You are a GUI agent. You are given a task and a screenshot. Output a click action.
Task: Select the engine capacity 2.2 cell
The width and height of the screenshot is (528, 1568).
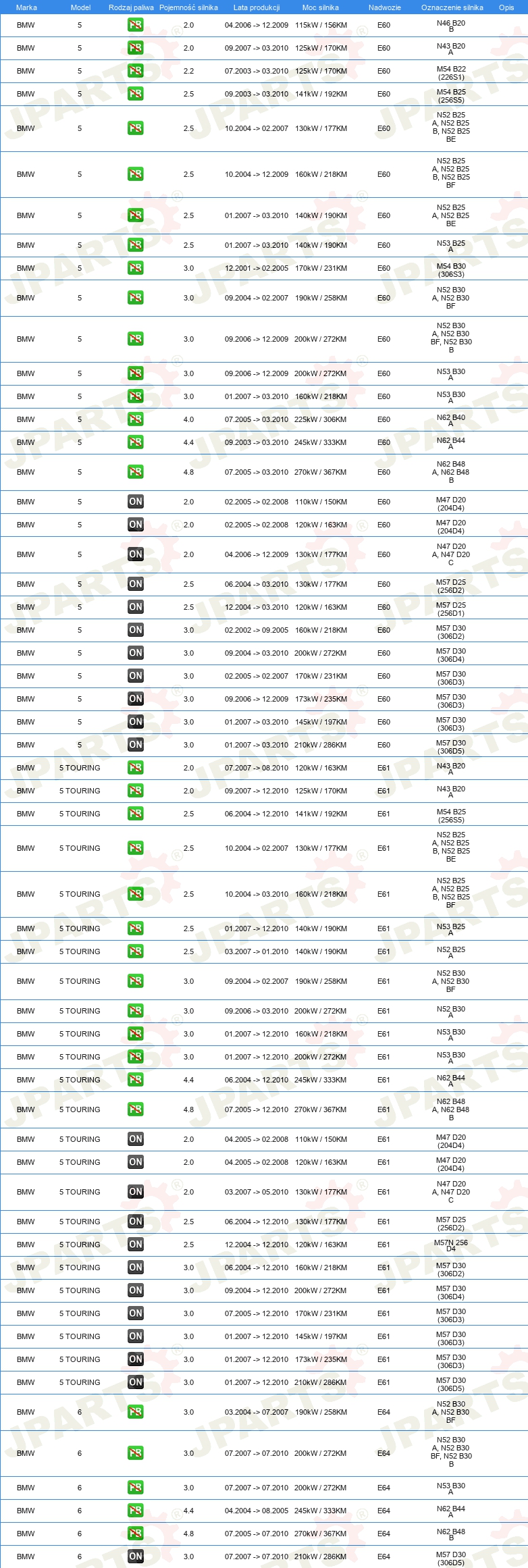188,71
